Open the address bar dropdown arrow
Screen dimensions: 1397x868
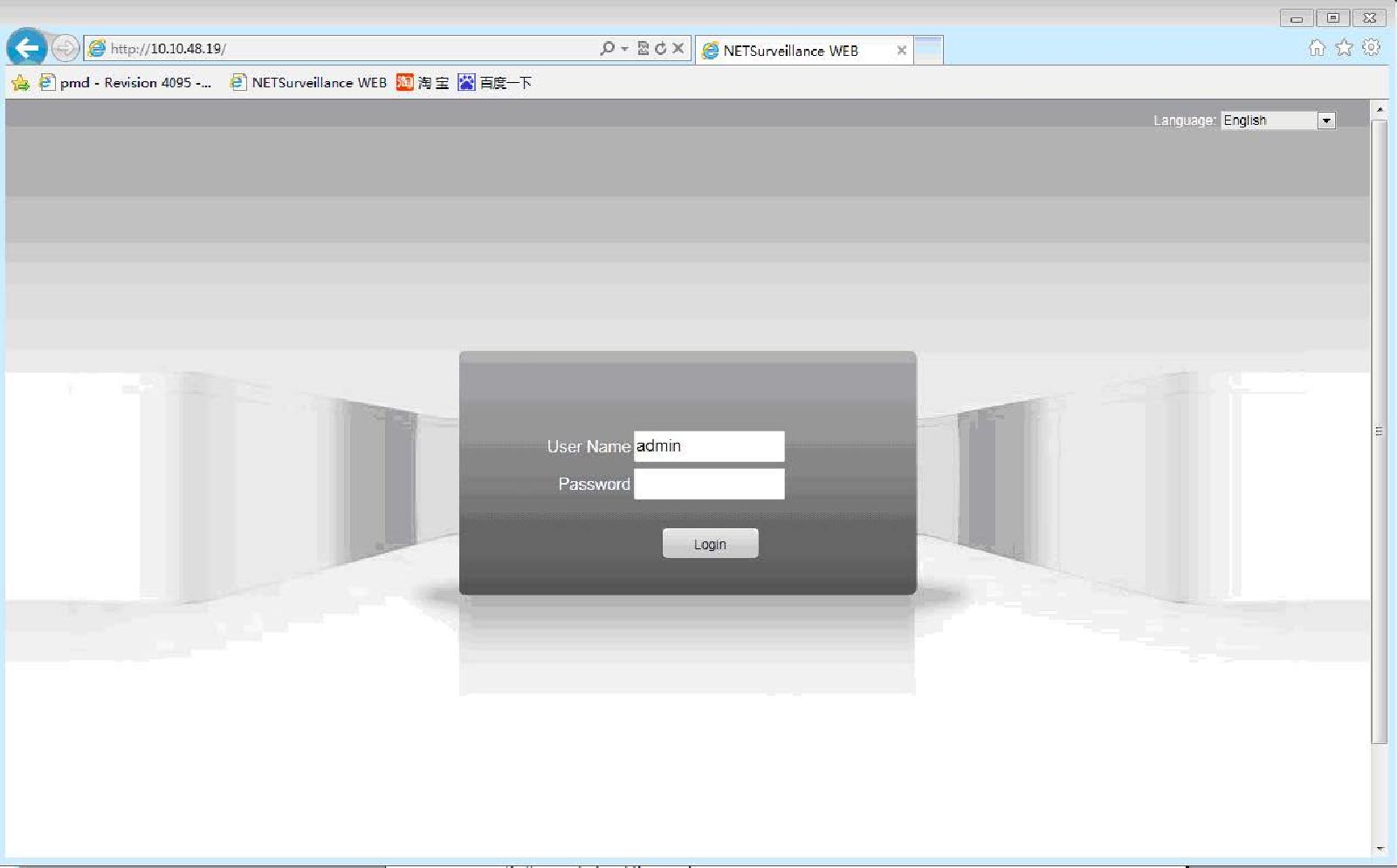pos(624,49)
